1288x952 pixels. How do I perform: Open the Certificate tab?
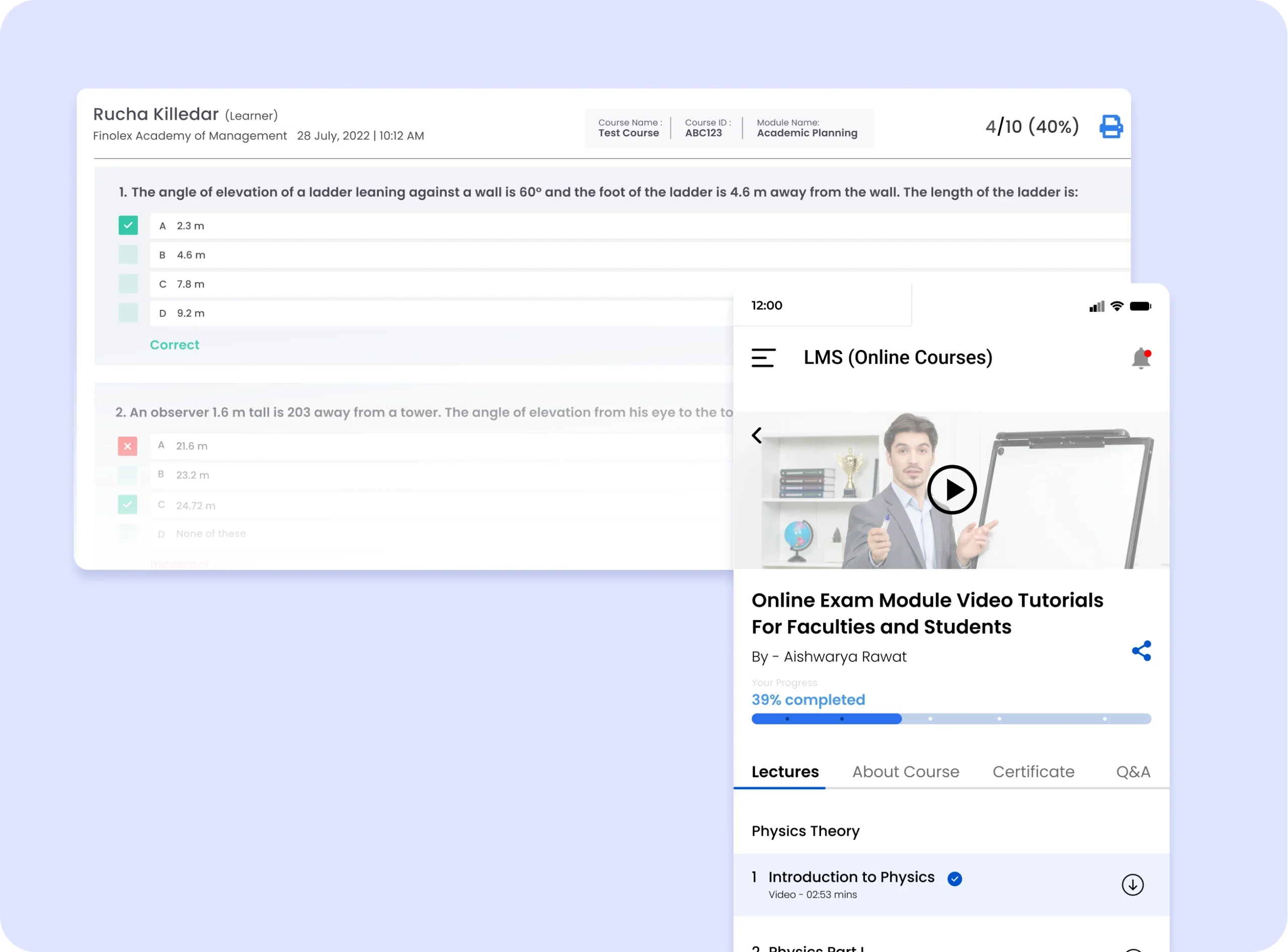(x=1033, y=771)
